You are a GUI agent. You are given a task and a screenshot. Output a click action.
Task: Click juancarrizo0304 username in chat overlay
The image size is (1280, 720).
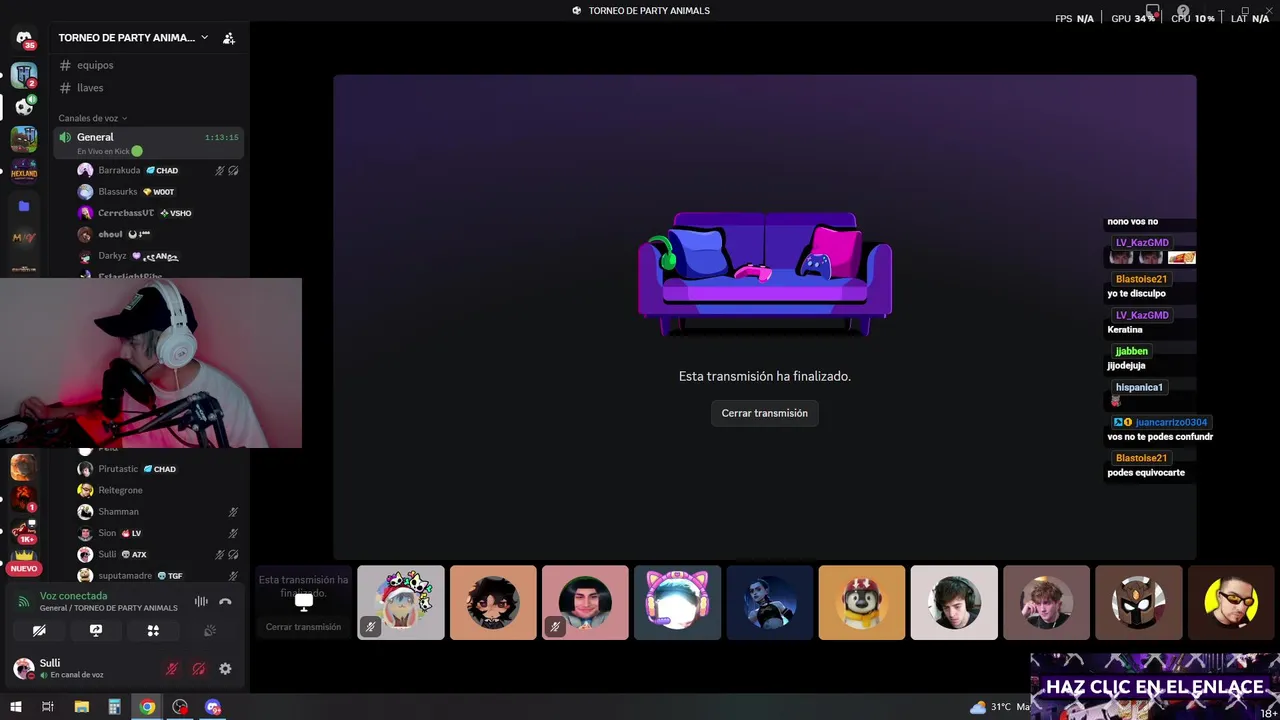point(1171,422)
